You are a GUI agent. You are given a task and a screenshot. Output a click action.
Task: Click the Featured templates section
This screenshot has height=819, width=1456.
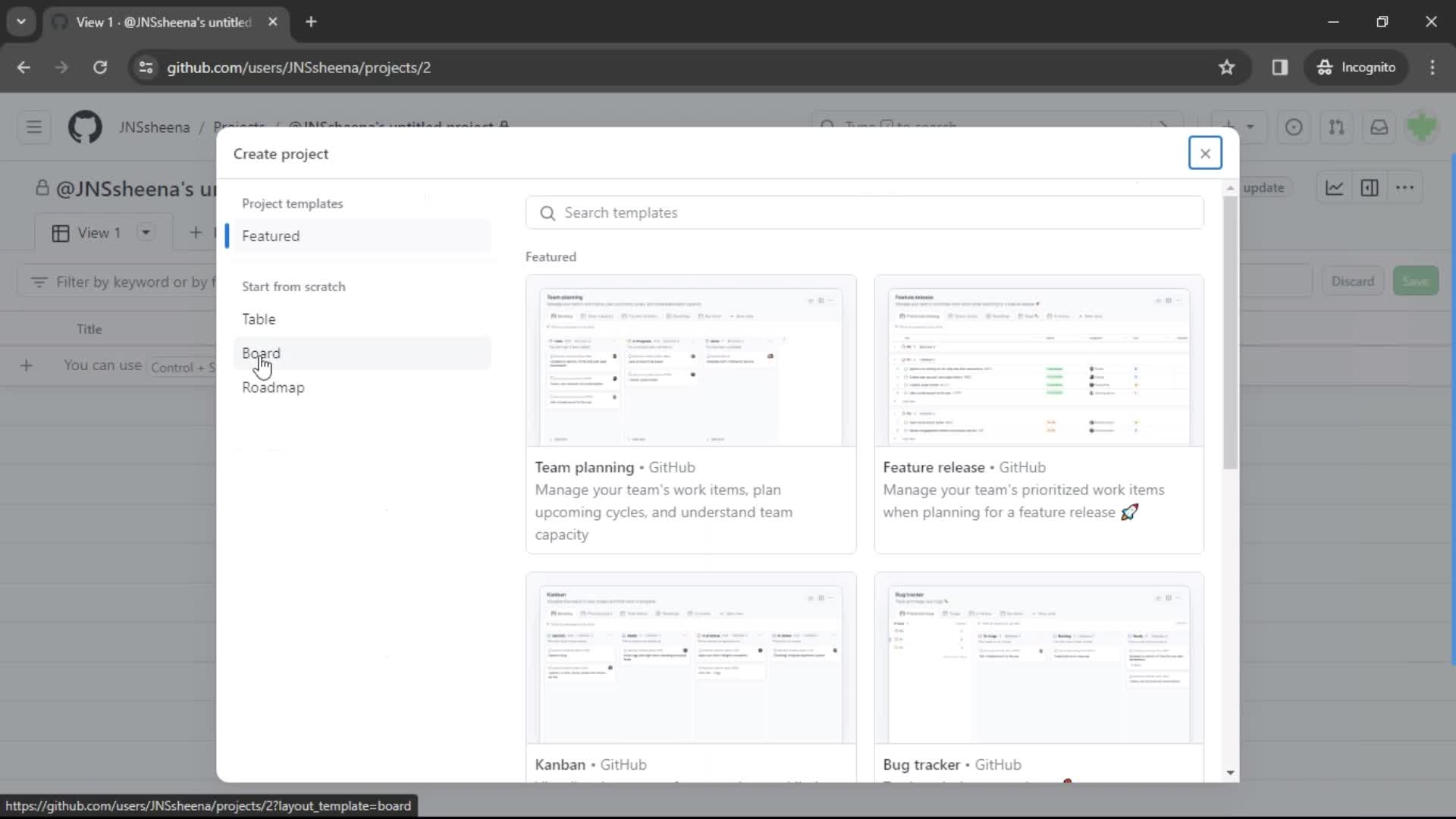[272, 235]
